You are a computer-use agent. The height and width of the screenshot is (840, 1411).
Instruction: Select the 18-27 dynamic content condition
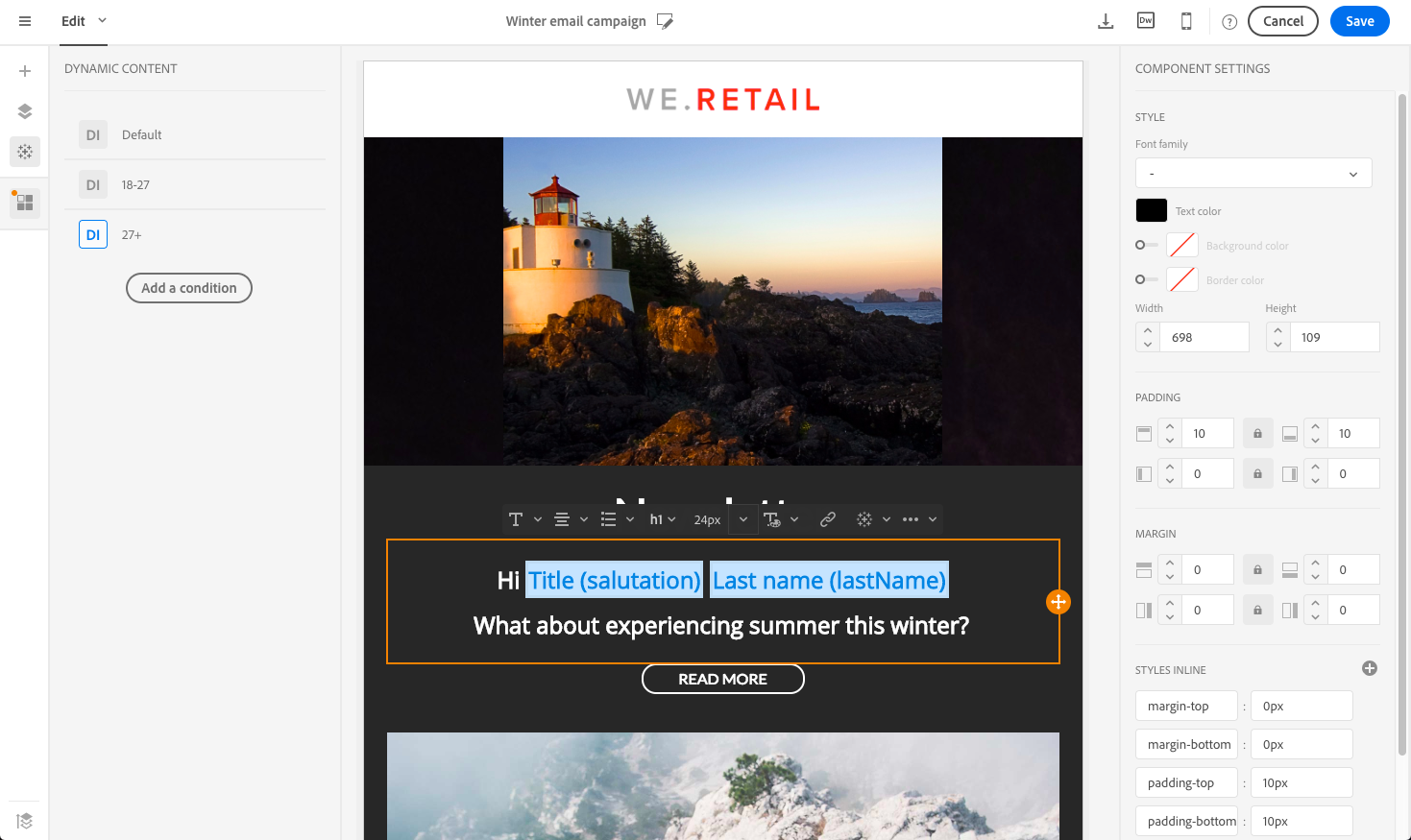[195, 184]
